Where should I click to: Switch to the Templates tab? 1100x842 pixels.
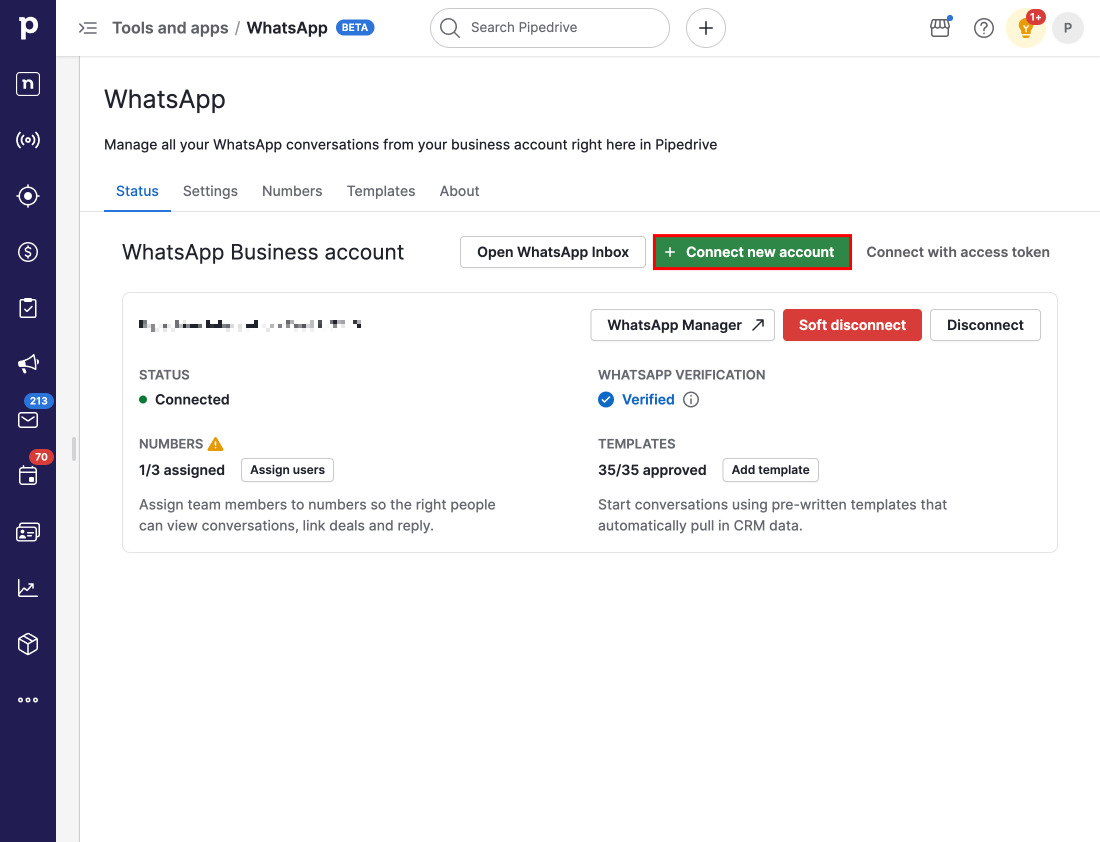(381, 191)
